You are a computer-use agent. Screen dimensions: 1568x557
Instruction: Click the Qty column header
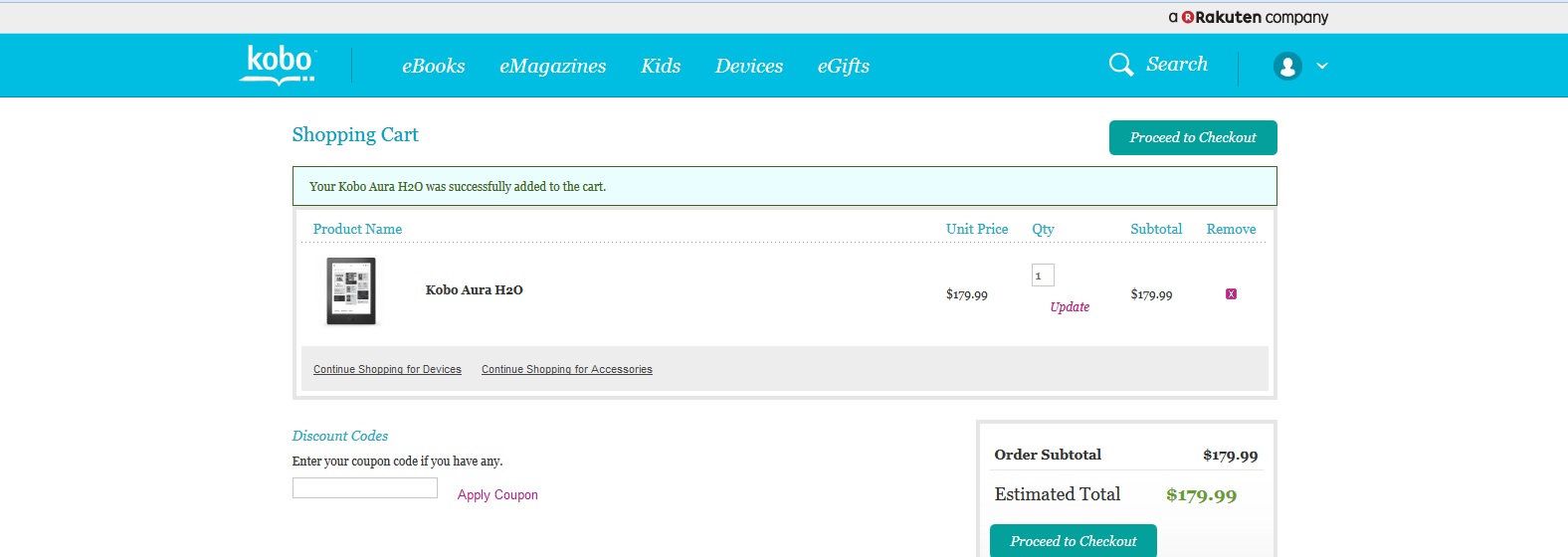click(1043, 229)
